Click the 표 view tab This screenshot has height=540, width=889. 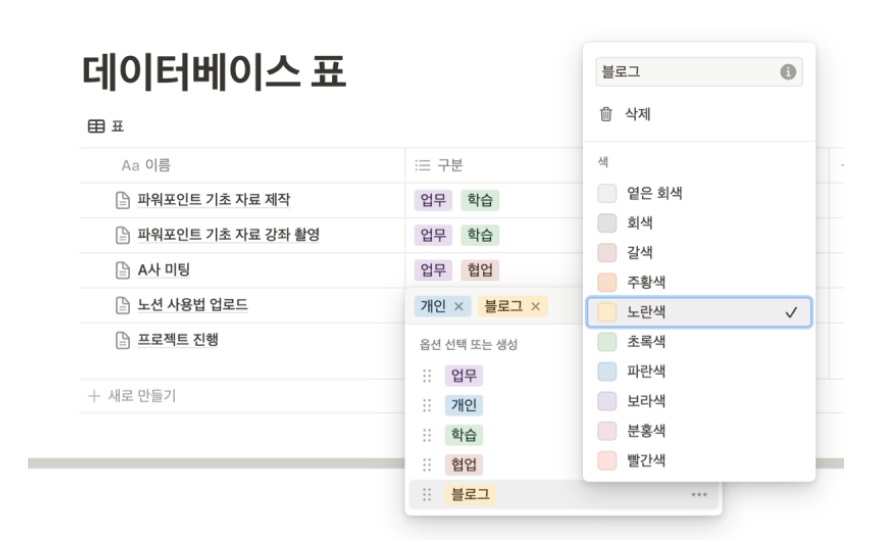pos(106,126)
